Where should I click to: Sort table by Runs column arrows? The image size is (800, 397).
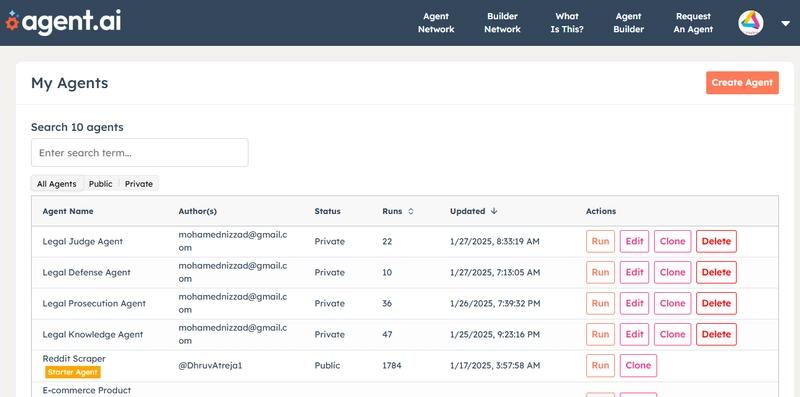pyautogui.click(x=411, y=211)
